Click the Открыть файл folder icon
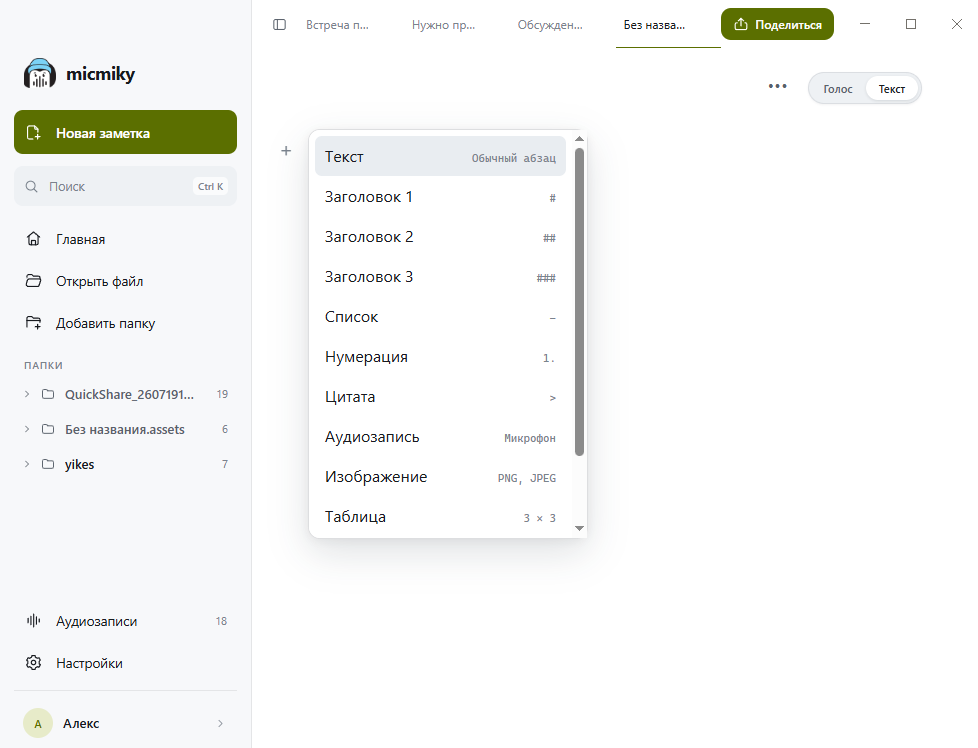This screenshot has width=978, height=748. pos(34,281)
